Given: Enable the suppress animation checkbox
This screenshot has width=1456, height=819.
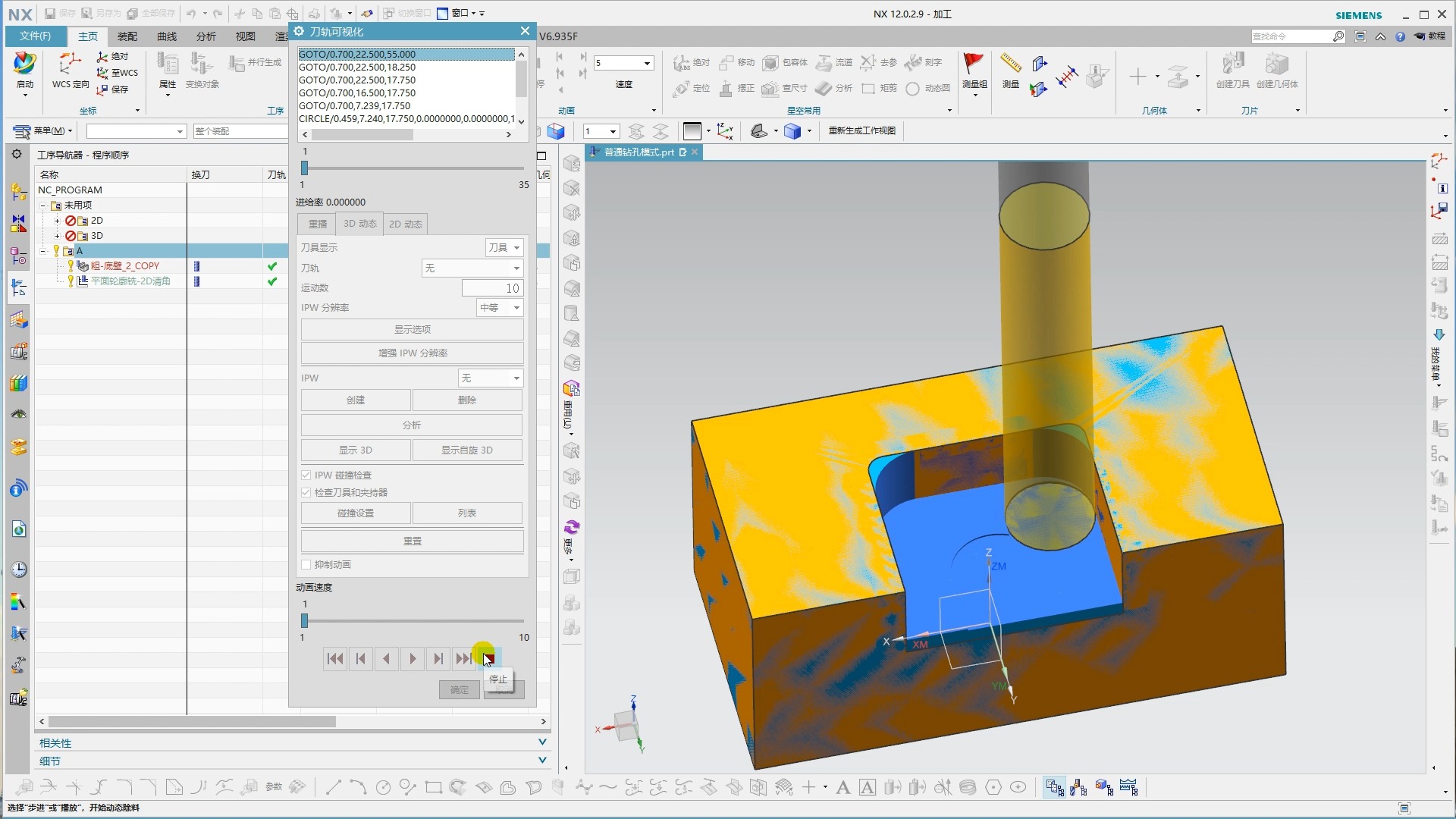Looking at the screenshot, I should point(306,565).
